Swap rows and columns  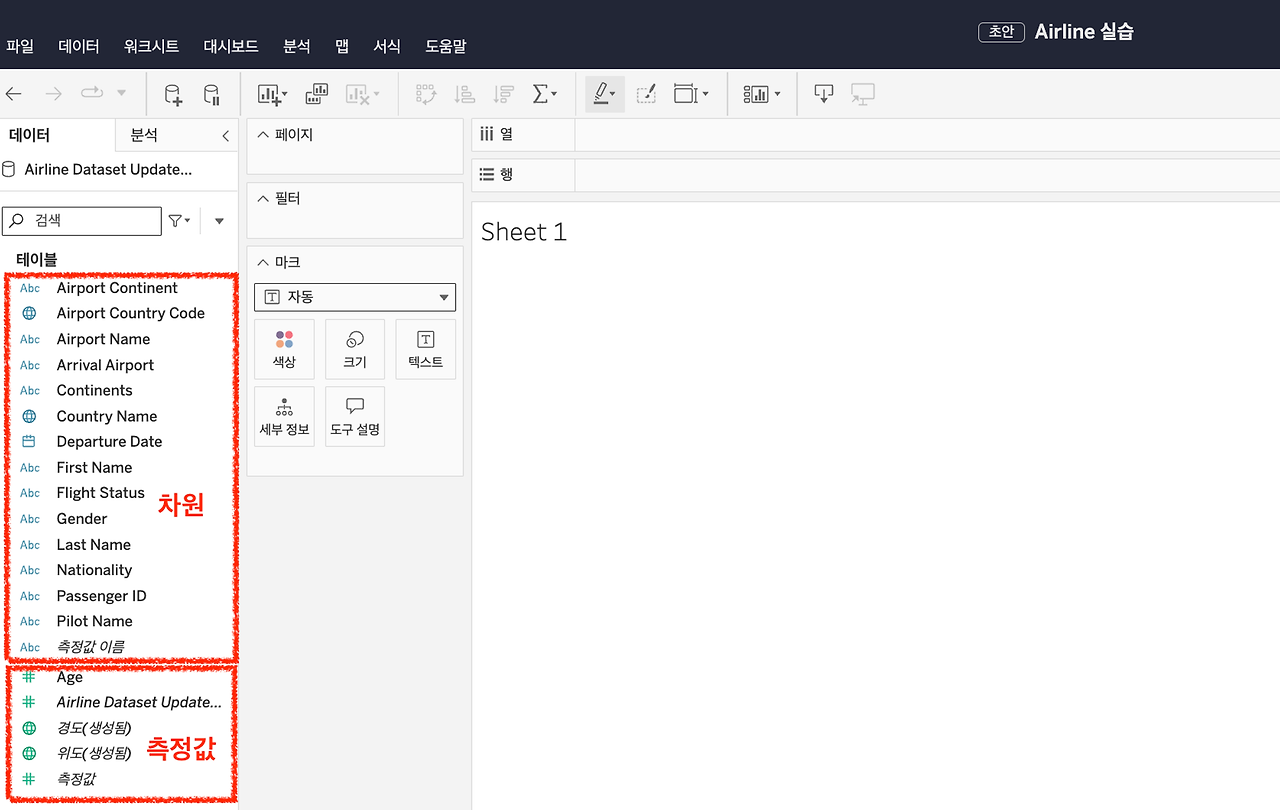(426, 95)
